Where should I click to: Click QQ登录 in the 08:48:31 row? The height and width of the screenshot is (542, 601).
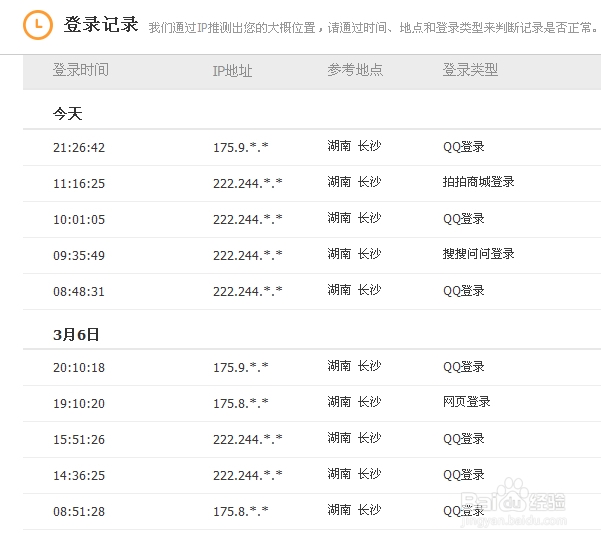(464, 291)
